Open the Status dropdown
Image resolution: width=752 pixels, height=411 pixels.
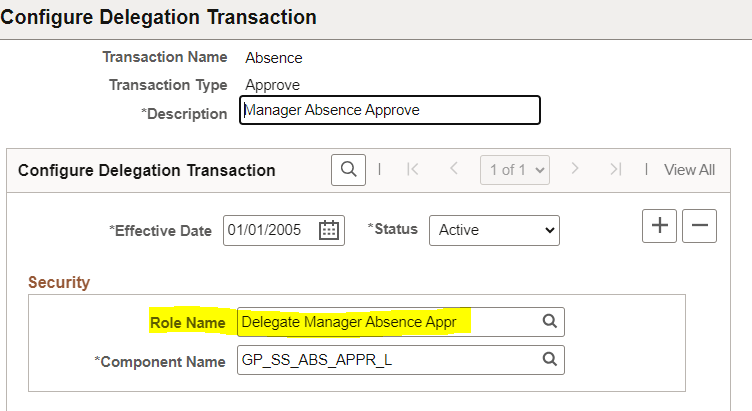click(494, 230)
